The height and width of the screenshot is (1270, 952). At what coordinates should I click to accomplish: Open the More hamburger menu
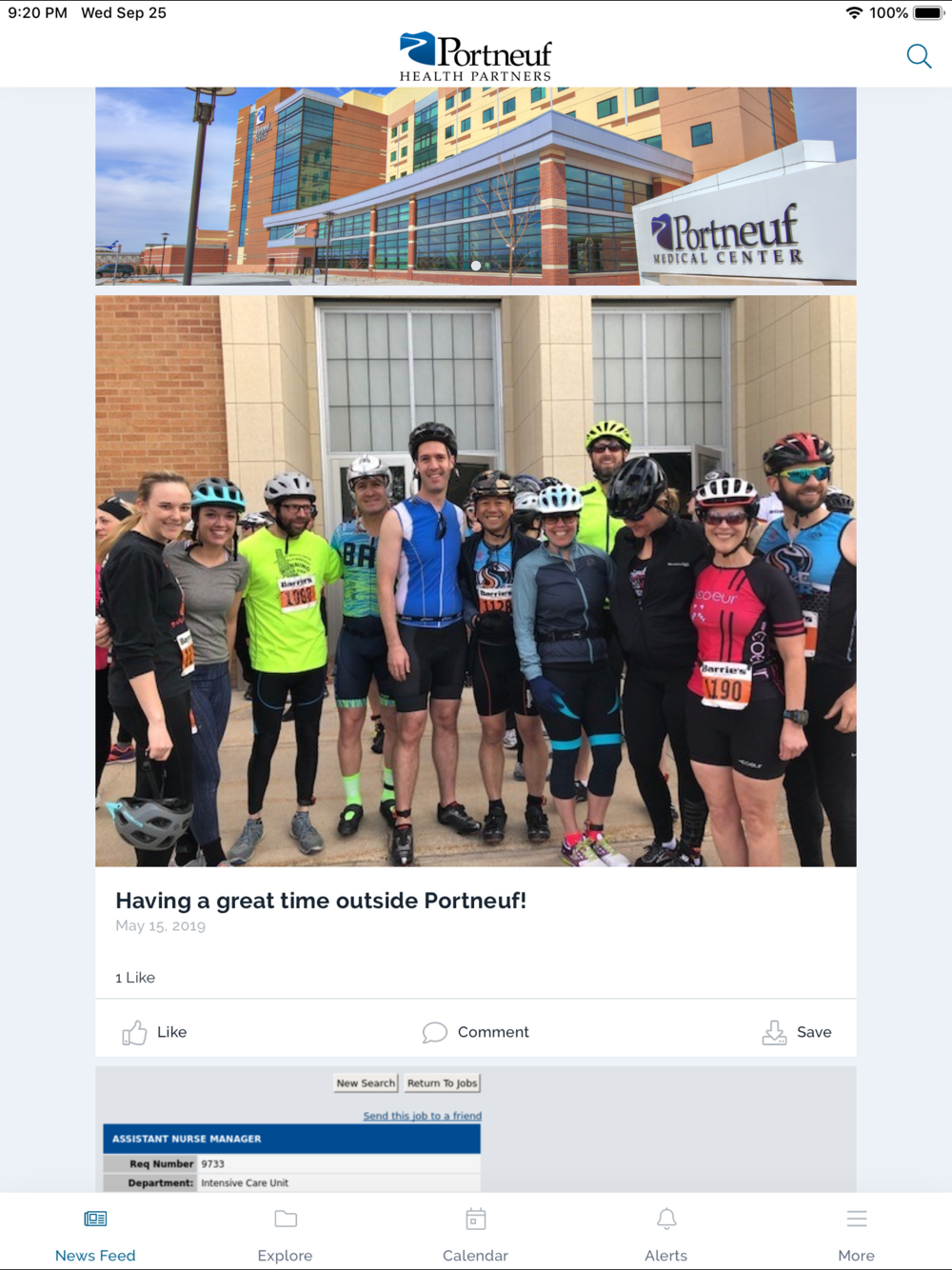(x=857, y=1219)
